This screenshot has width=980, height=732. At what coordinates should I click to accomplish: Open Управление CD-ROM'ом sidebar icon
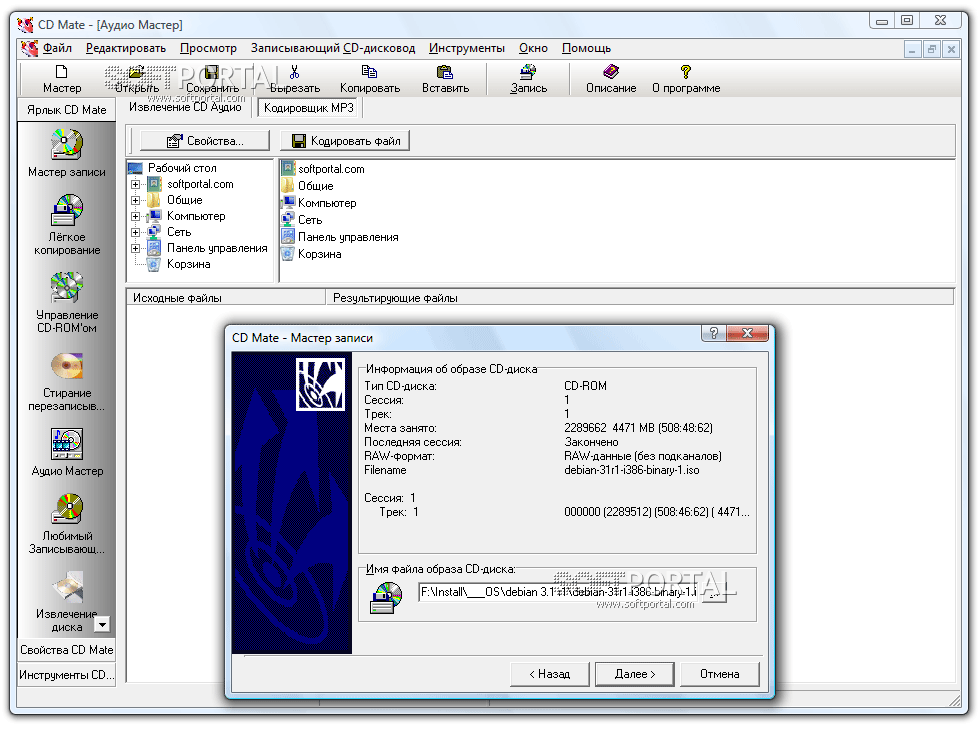67,288
